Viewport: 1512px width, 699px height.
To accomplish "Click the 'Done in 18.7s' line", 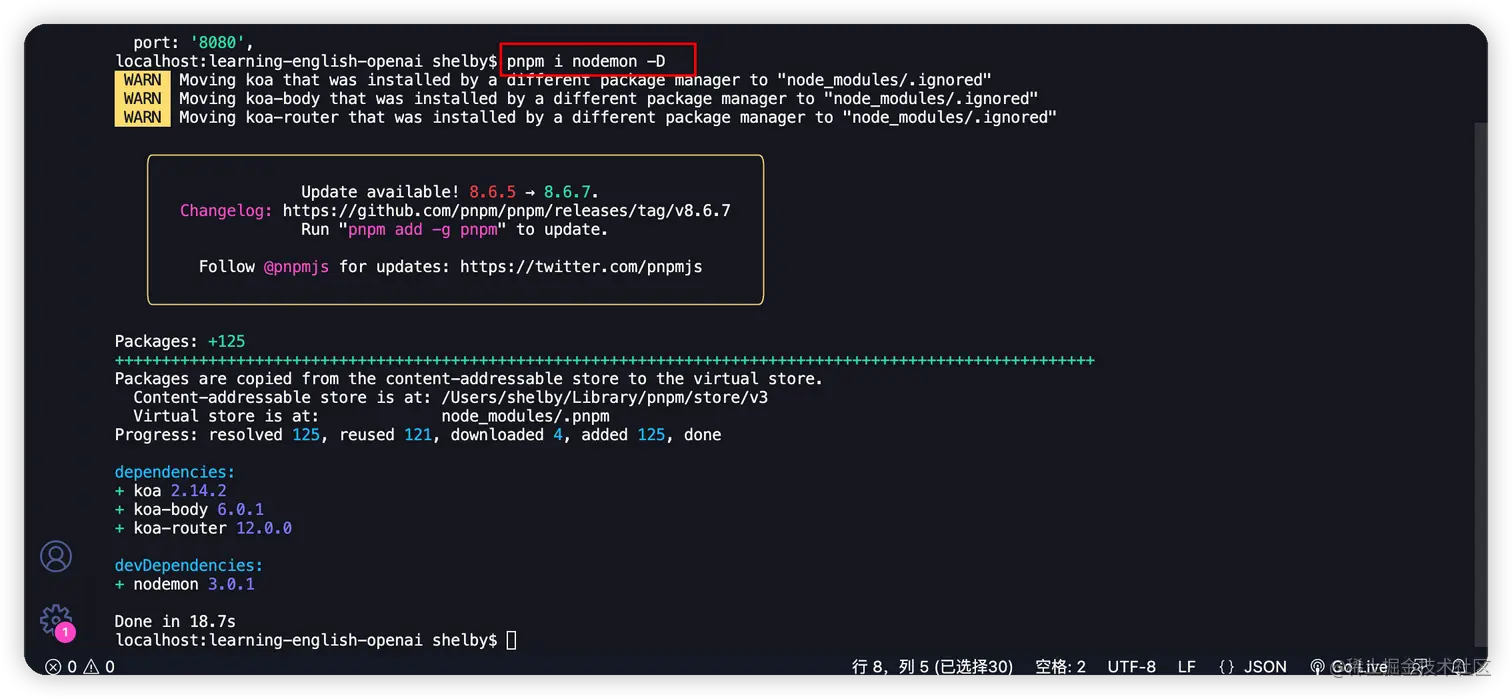I will coord(175,622).
